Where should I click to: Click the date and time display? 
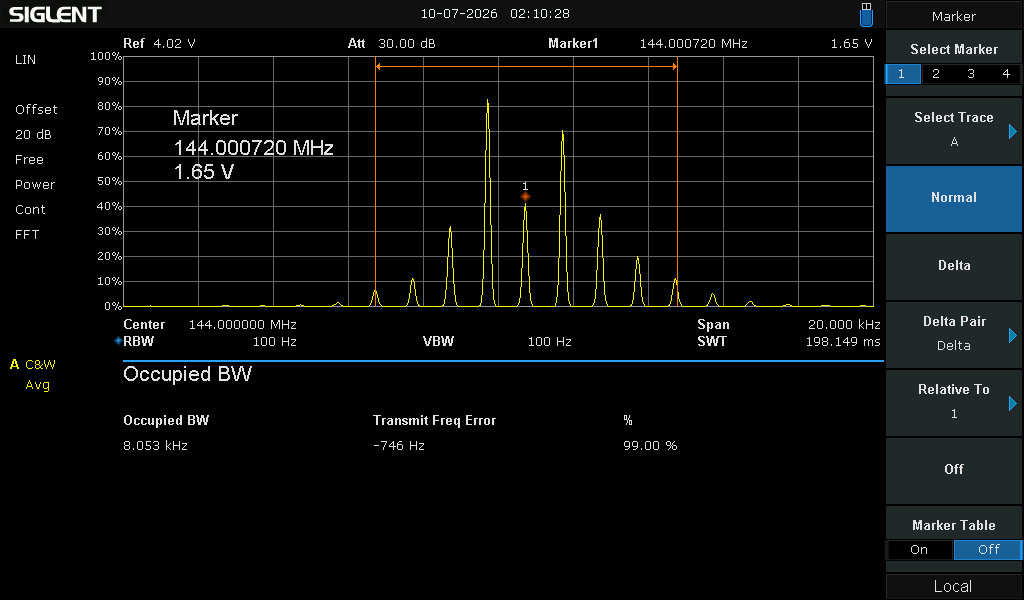(495, 14)
